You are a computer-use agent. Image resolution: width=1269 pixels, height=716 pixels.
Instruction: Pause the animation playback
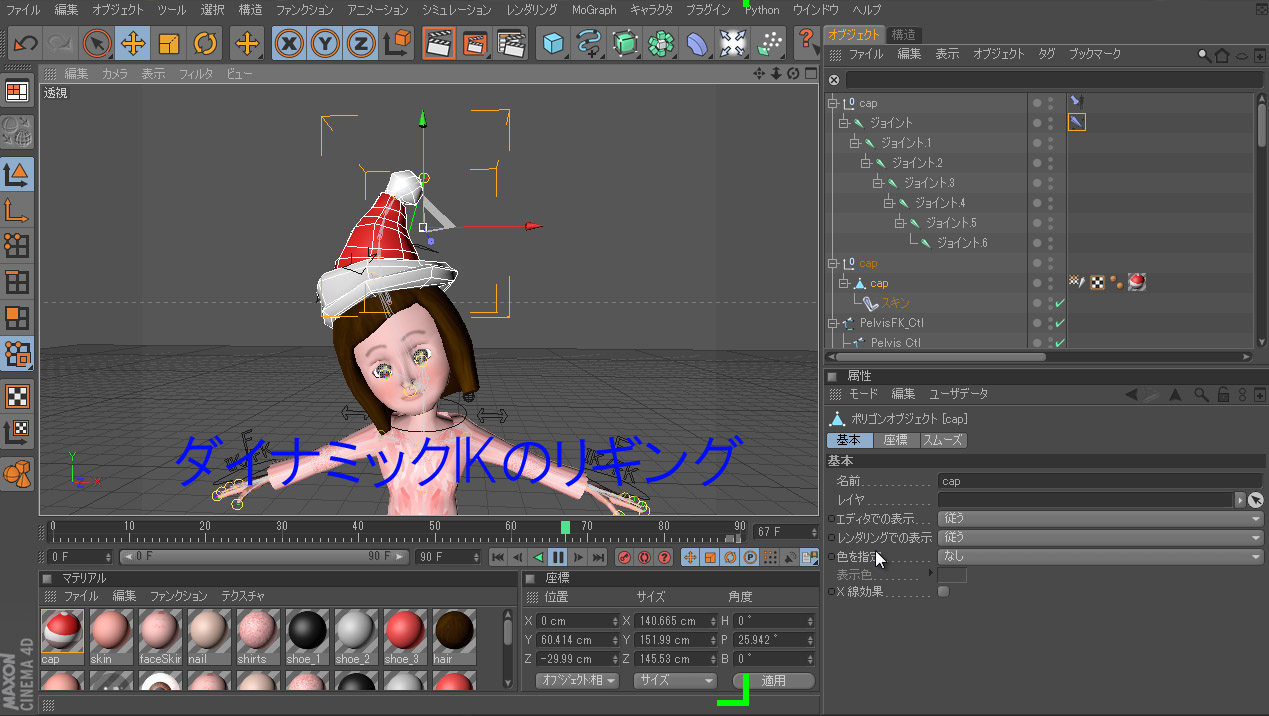558,557
